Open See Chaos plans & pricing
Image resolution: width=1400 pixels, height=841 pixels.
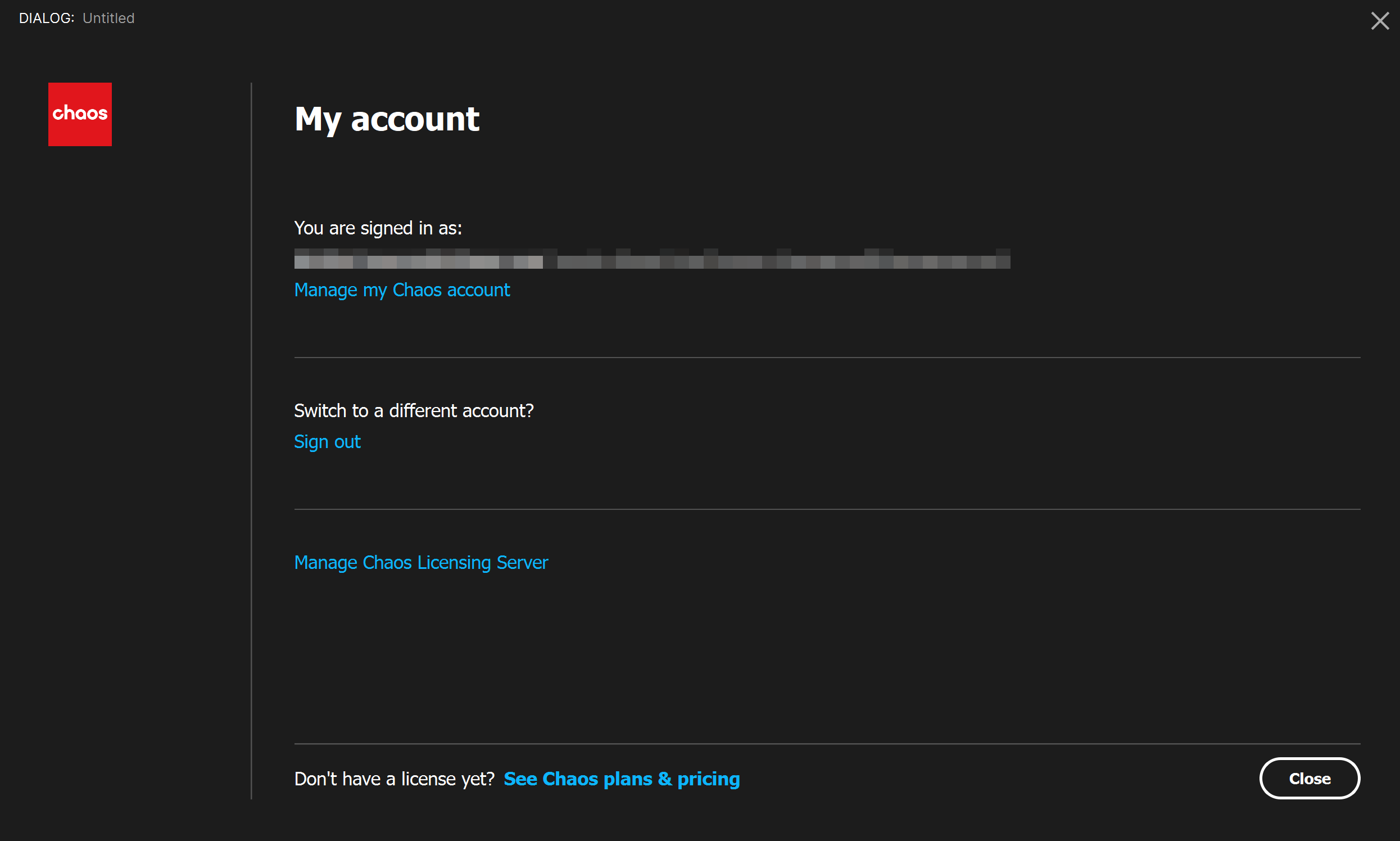(x=622, y=779)
